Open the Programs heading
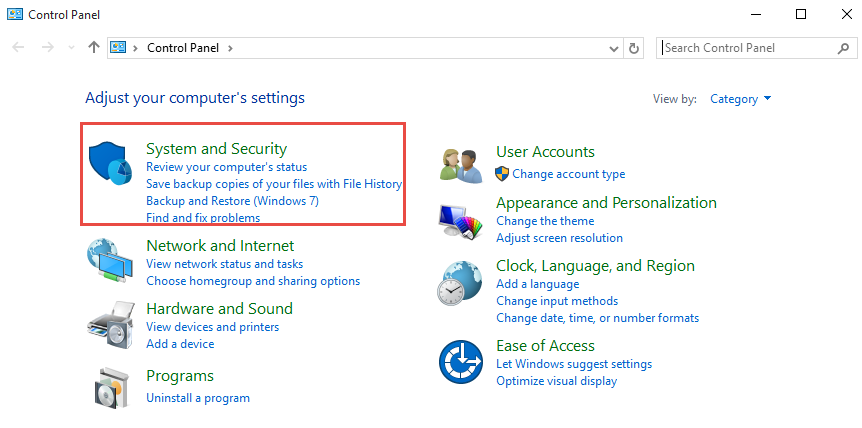862x428 pixels. click(180, 376)
